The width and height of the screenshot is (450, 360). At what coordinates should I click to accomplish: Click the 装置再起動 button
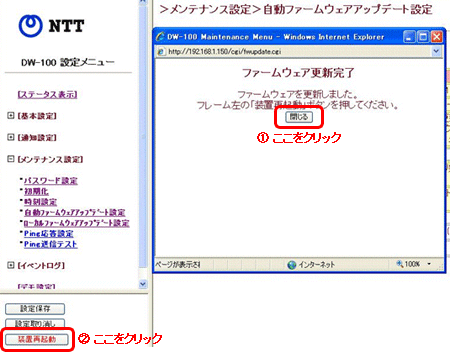[x=37, y=339]
